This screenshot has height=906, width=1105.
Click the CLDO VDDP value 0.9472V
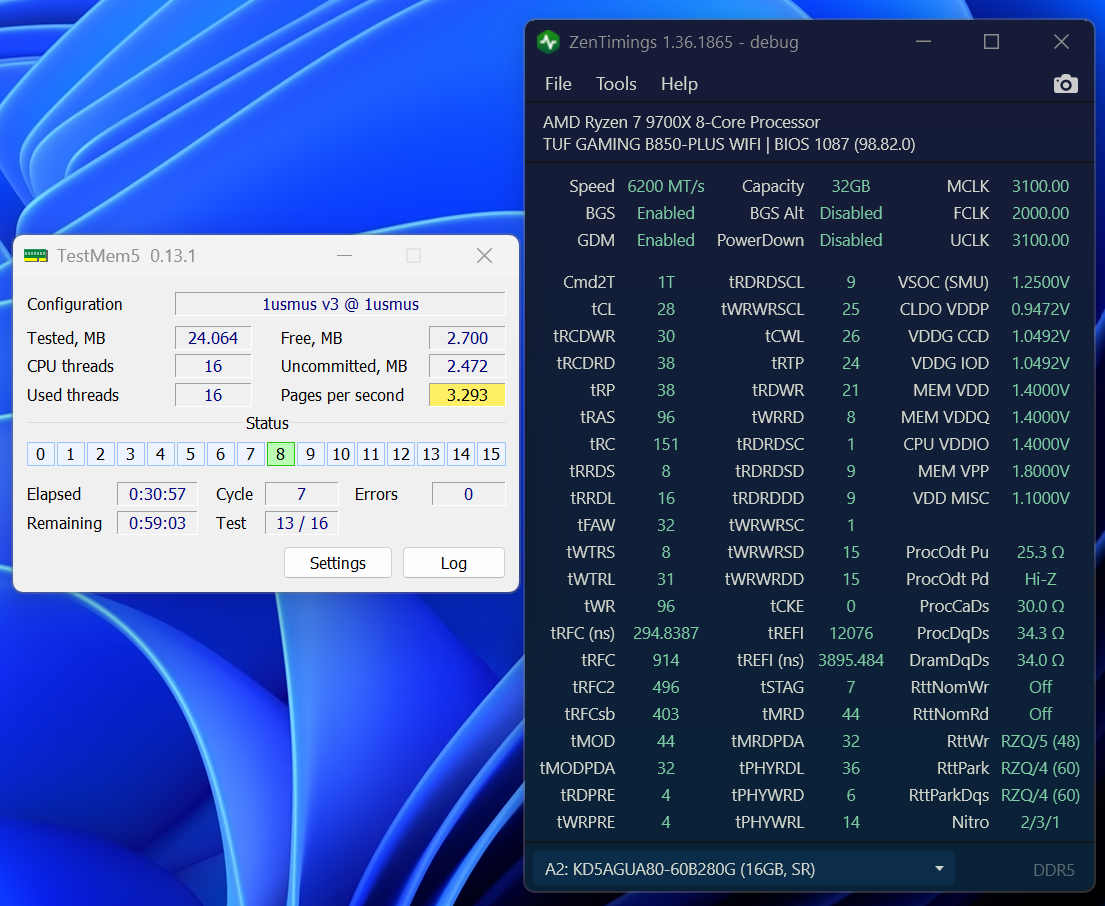click(x=1040, y=309)
